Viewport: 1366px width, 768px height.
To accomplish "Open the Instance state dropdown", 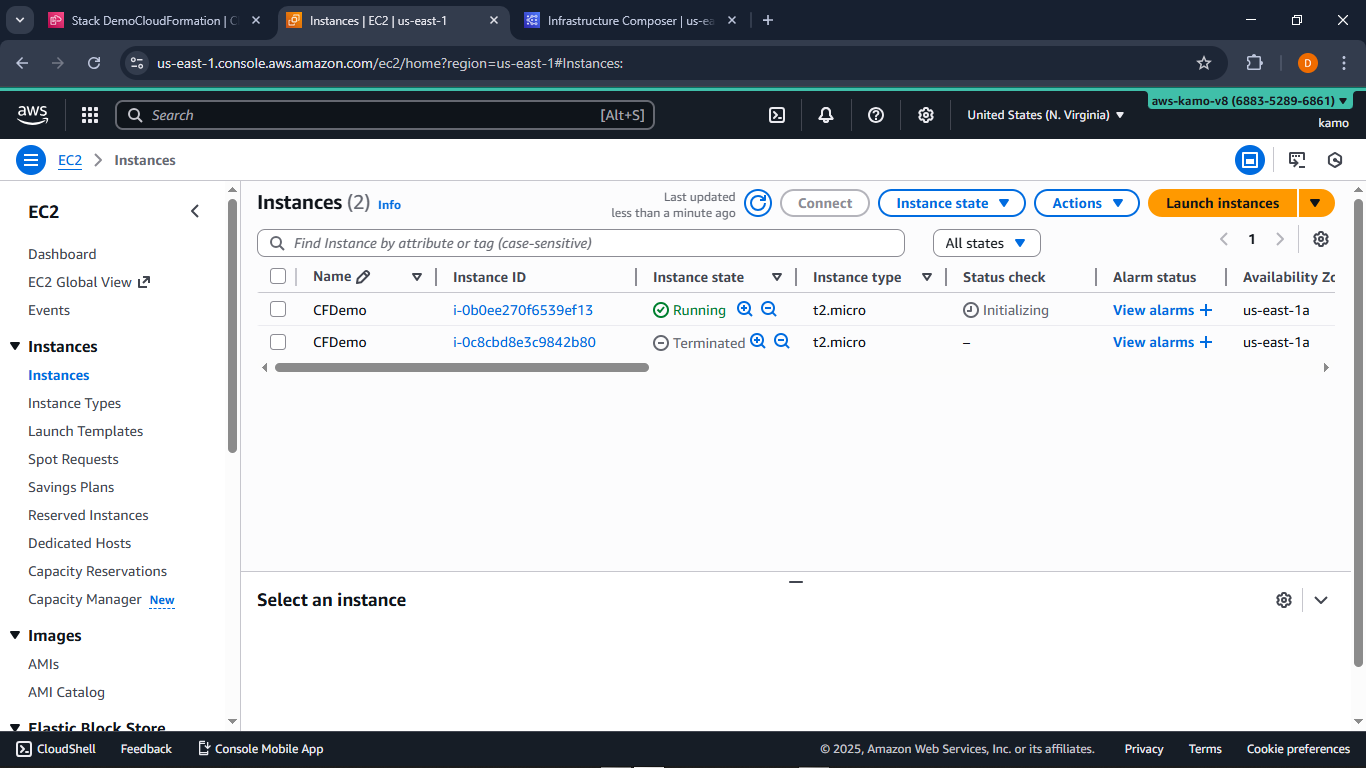I will click(951, 202).
